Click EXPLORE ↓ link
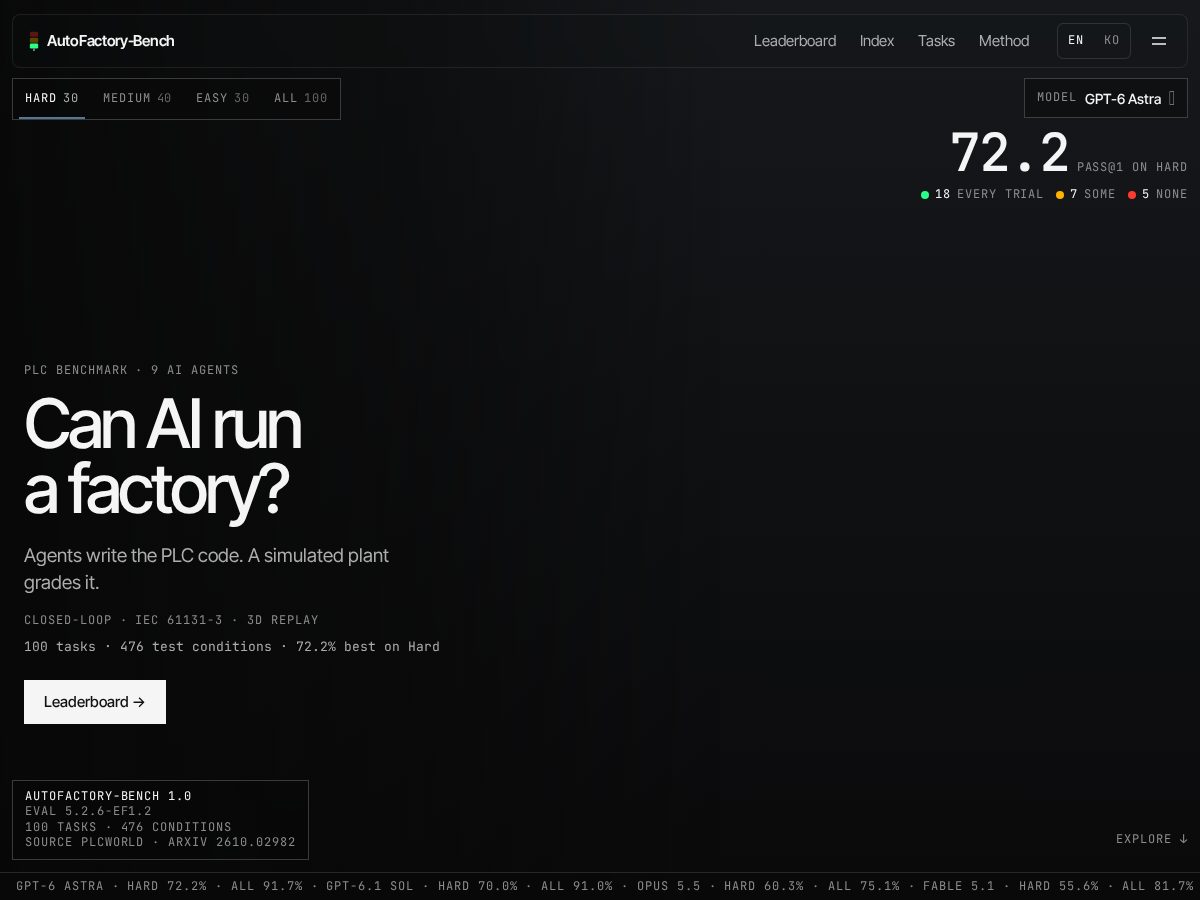Screen dimensions: 1200x900 pos(1152,839)
